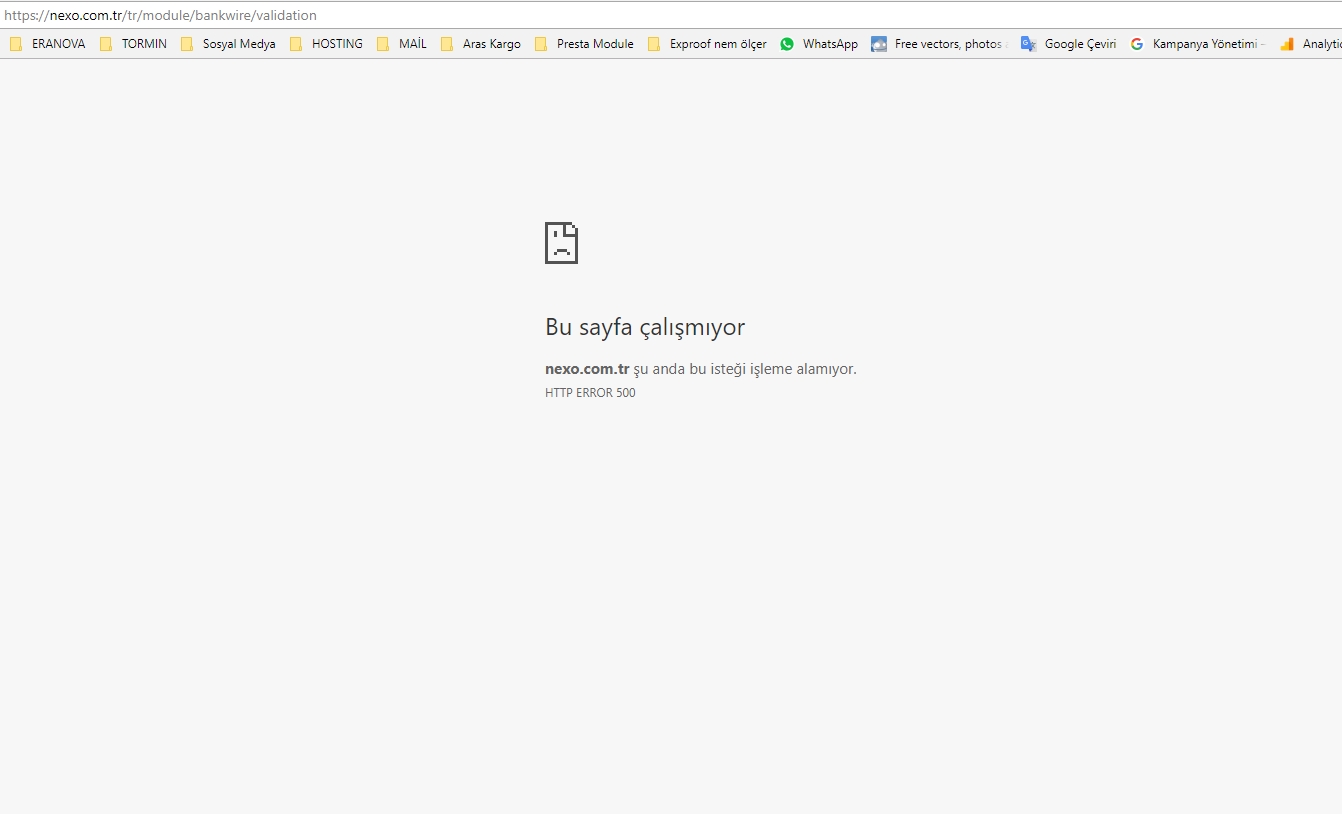Click the sad page error icon
This screenshot has height=814, width=1342.
tap(561, 243)
